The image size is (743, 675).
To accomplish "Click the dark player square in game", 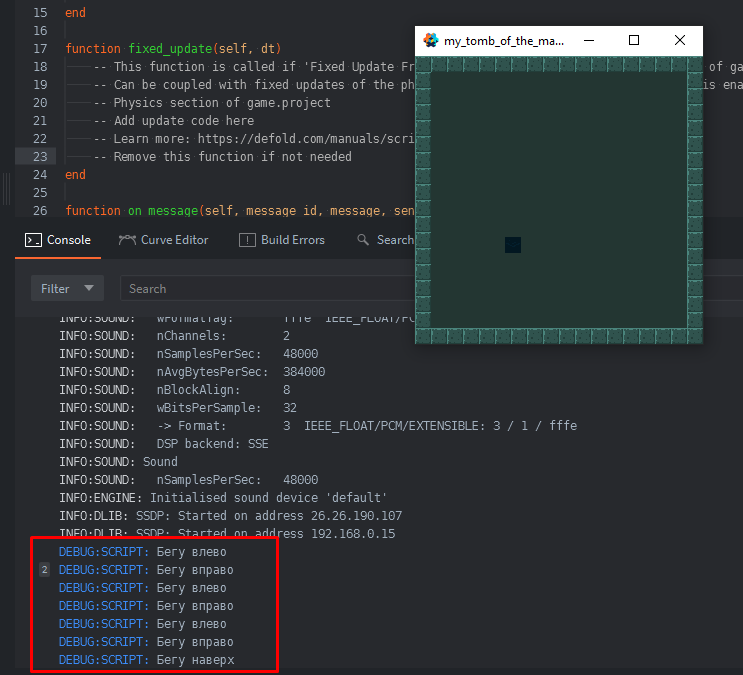I will click(x=513, y=245).
